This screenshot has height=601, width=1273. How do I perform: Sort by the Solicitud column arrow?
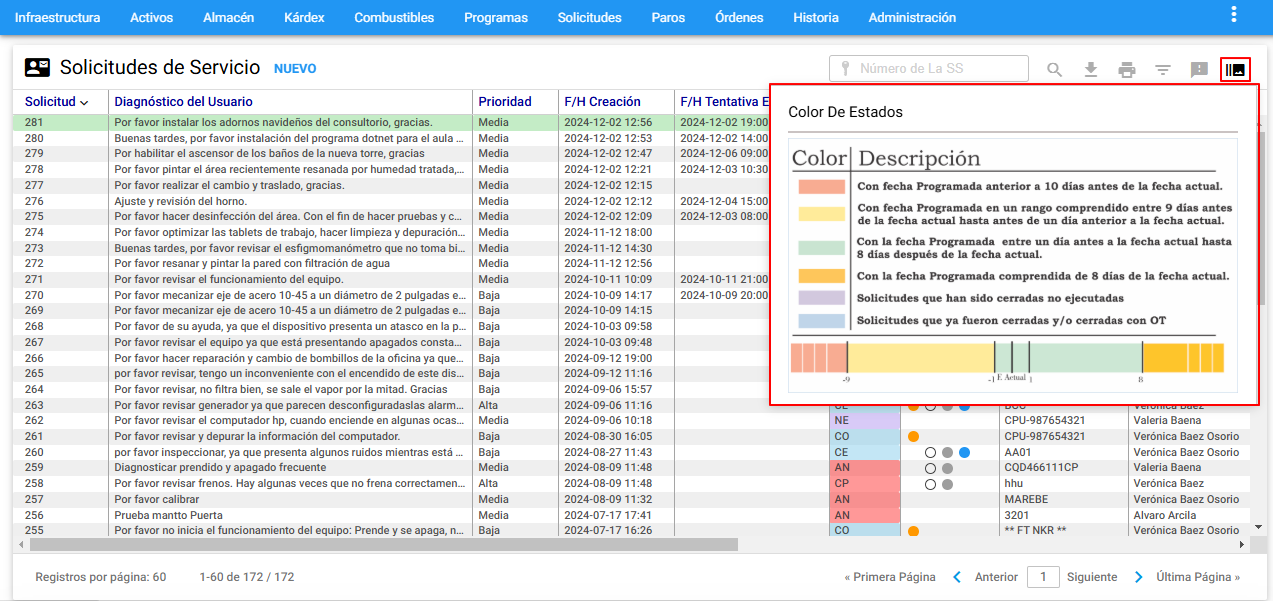click(84, 102)
